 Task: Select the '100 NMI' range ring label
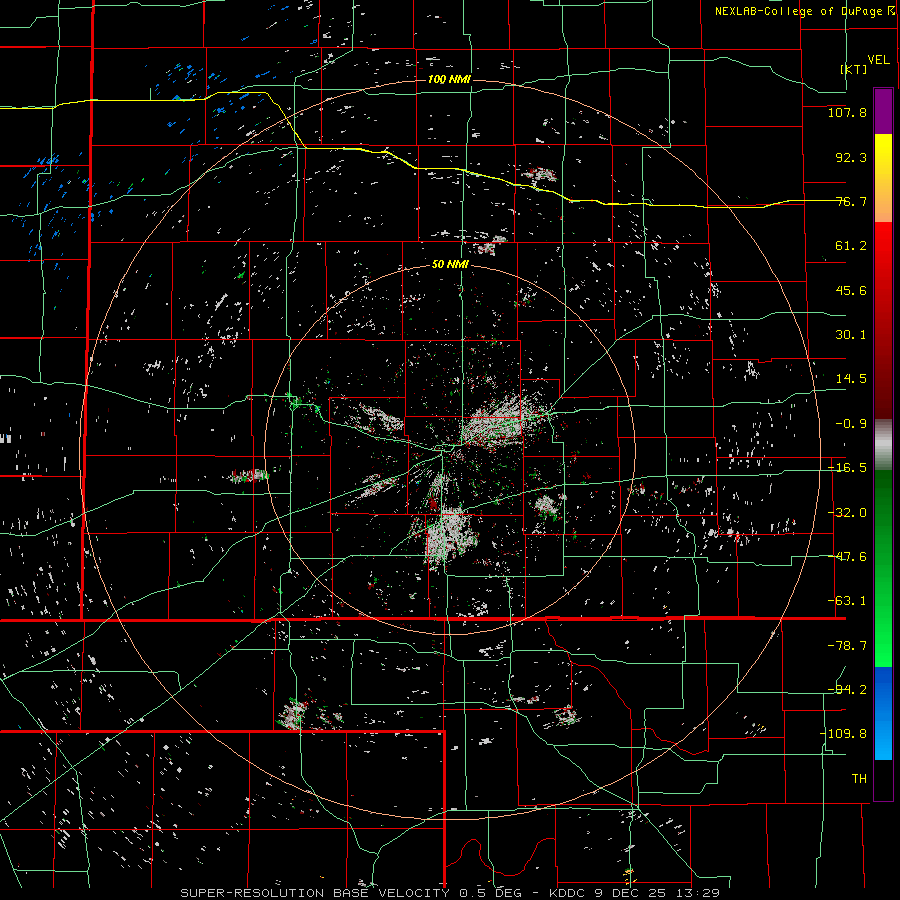click(x=449, y=79)
